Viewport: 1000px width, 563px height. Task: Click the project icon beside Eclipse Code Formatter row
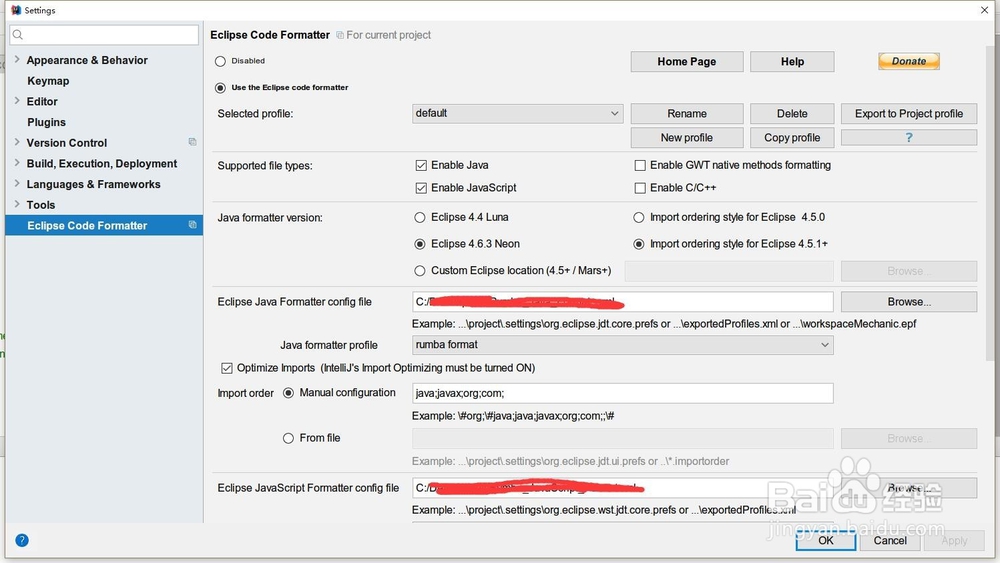coord(192,224)
